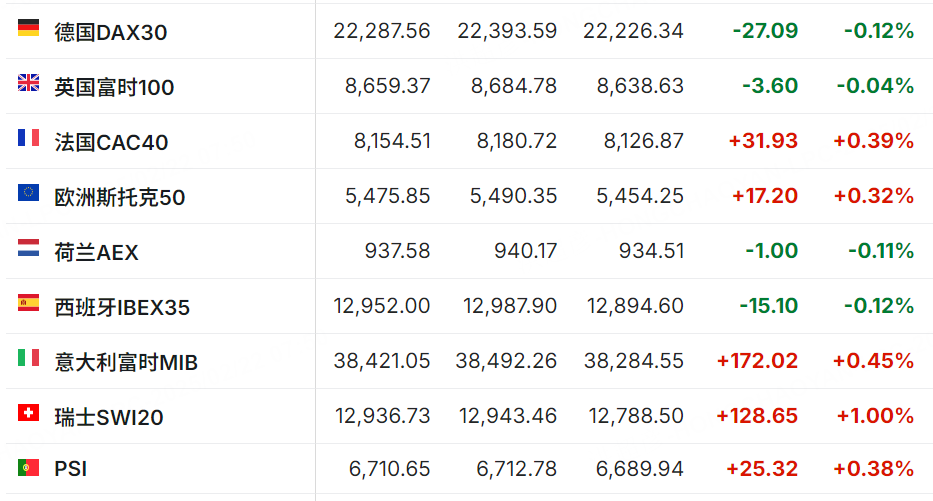Click the Italian flag icon
Screen dimensions: 933x501
tap(28, 358)
